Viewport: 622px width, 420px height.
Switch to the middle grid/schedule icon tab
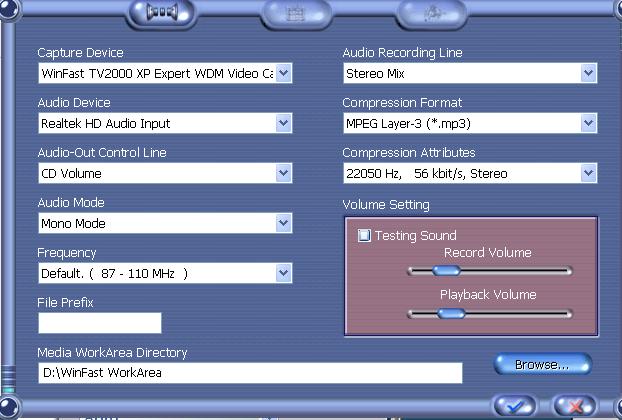(x=296, y=14)
